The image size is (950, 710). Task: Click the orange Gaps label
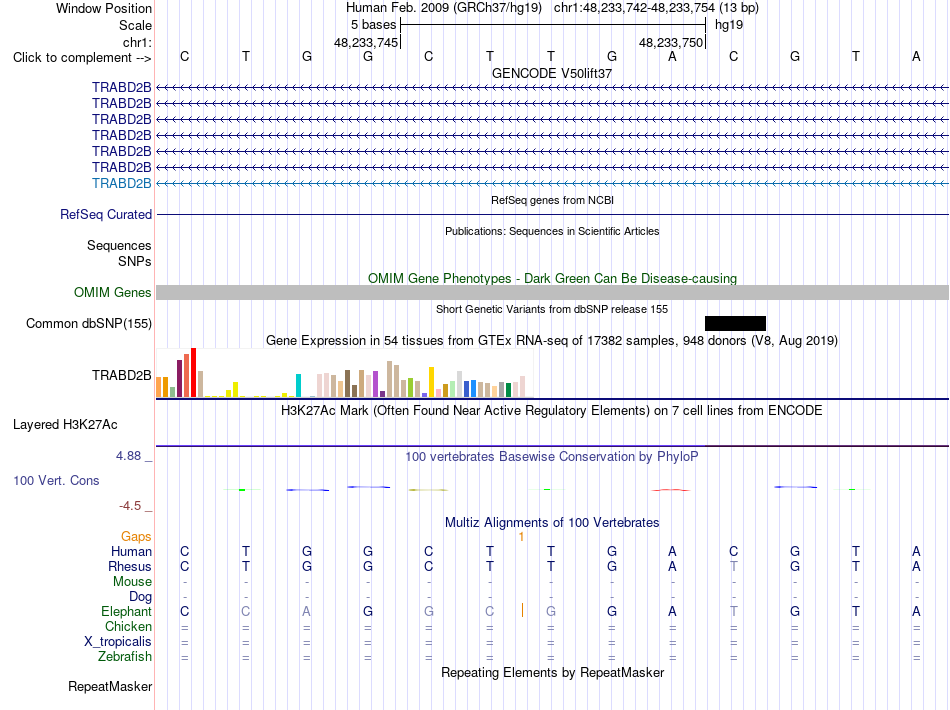136,537
